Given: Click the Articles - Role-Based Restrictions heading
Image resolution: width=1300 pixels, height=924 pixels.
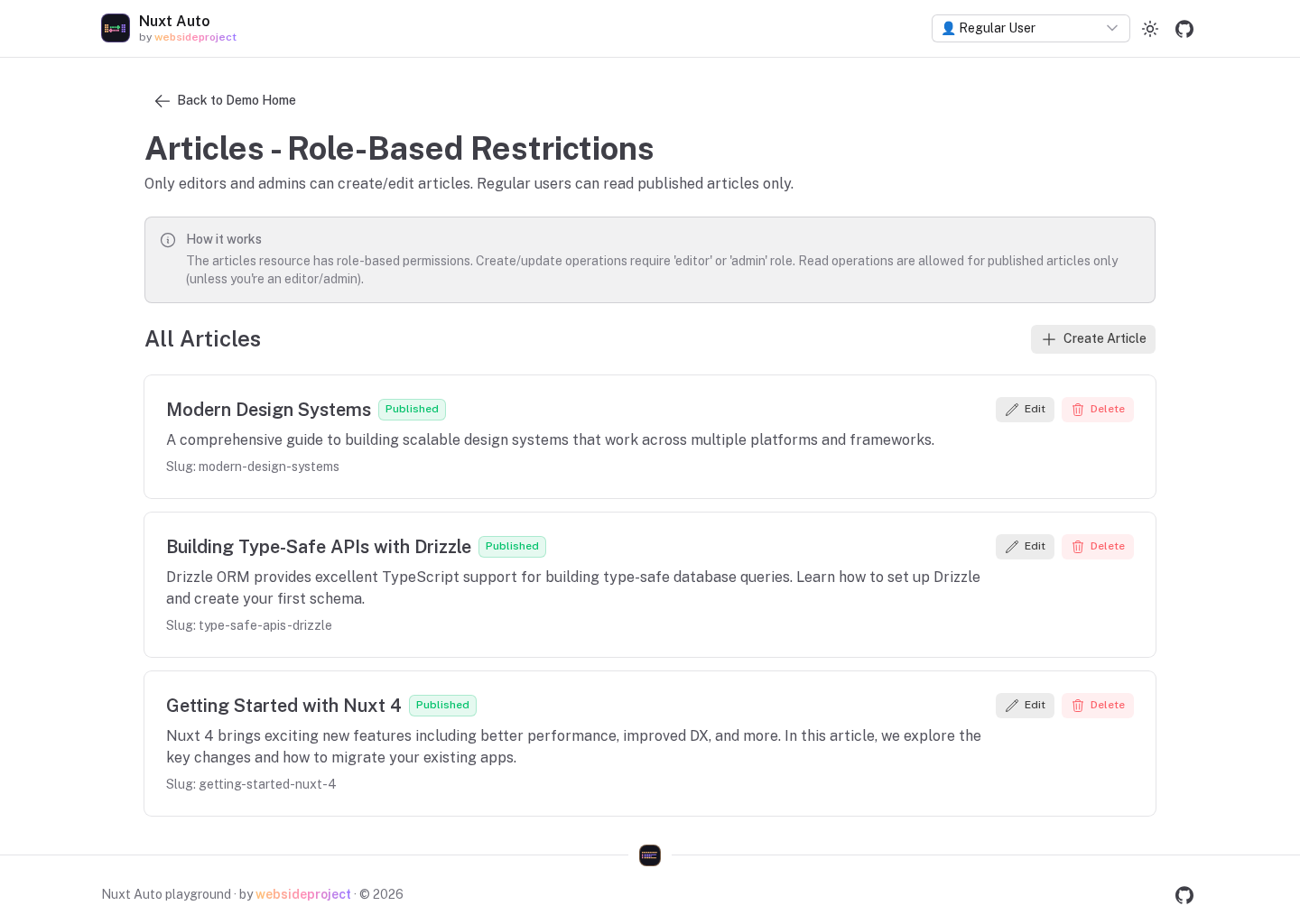Looking at the screenshot, I should (x=399, y=149).
